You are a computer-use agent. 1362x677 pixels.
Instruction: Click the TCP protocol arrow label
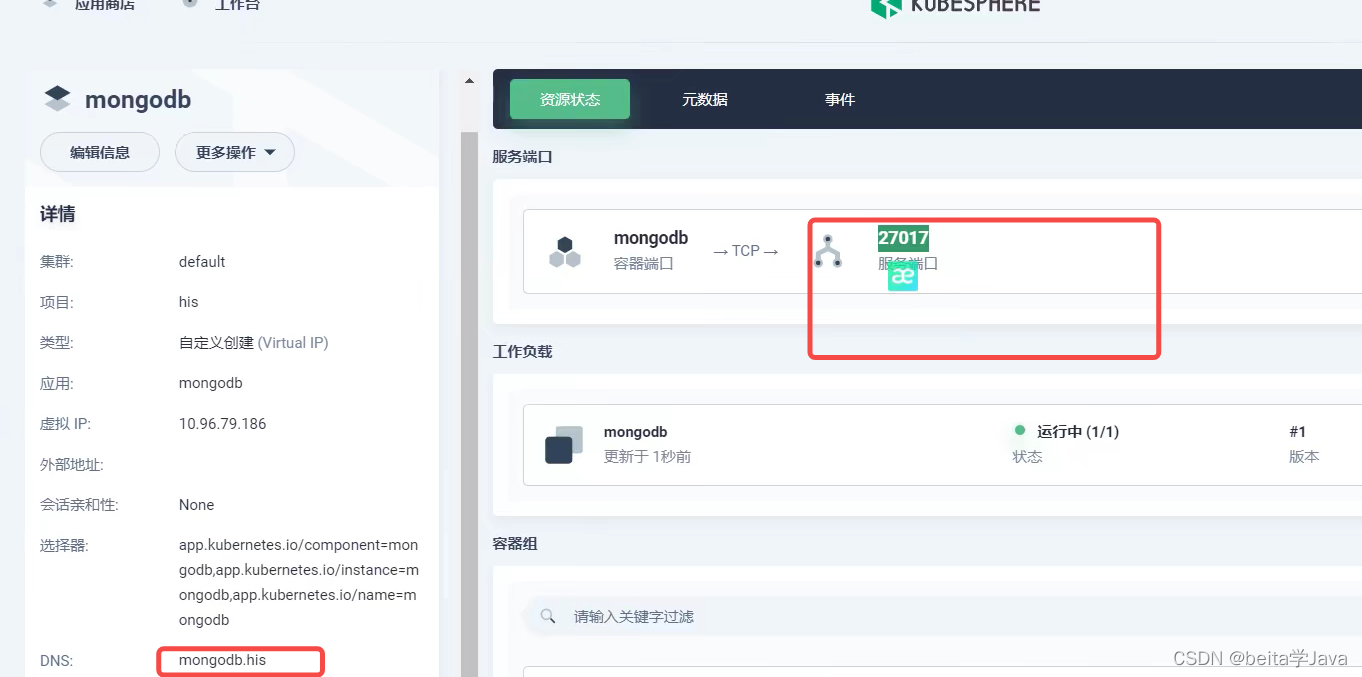coord(745,251)
